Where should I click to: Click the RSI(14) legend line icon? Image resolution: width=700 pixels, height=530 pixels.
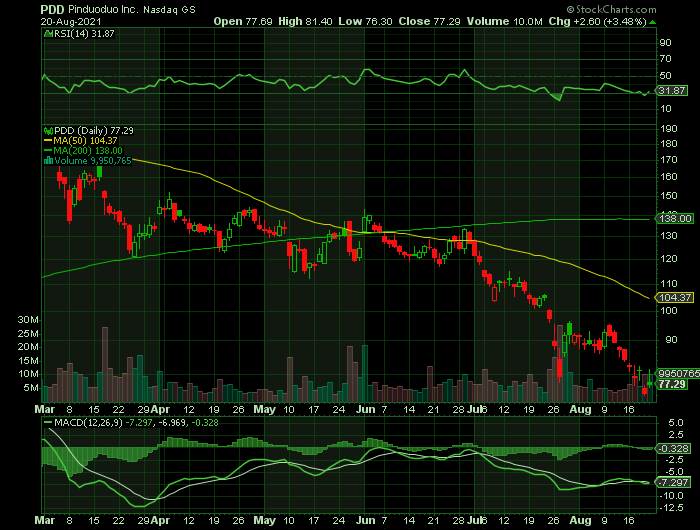point(48,34)
